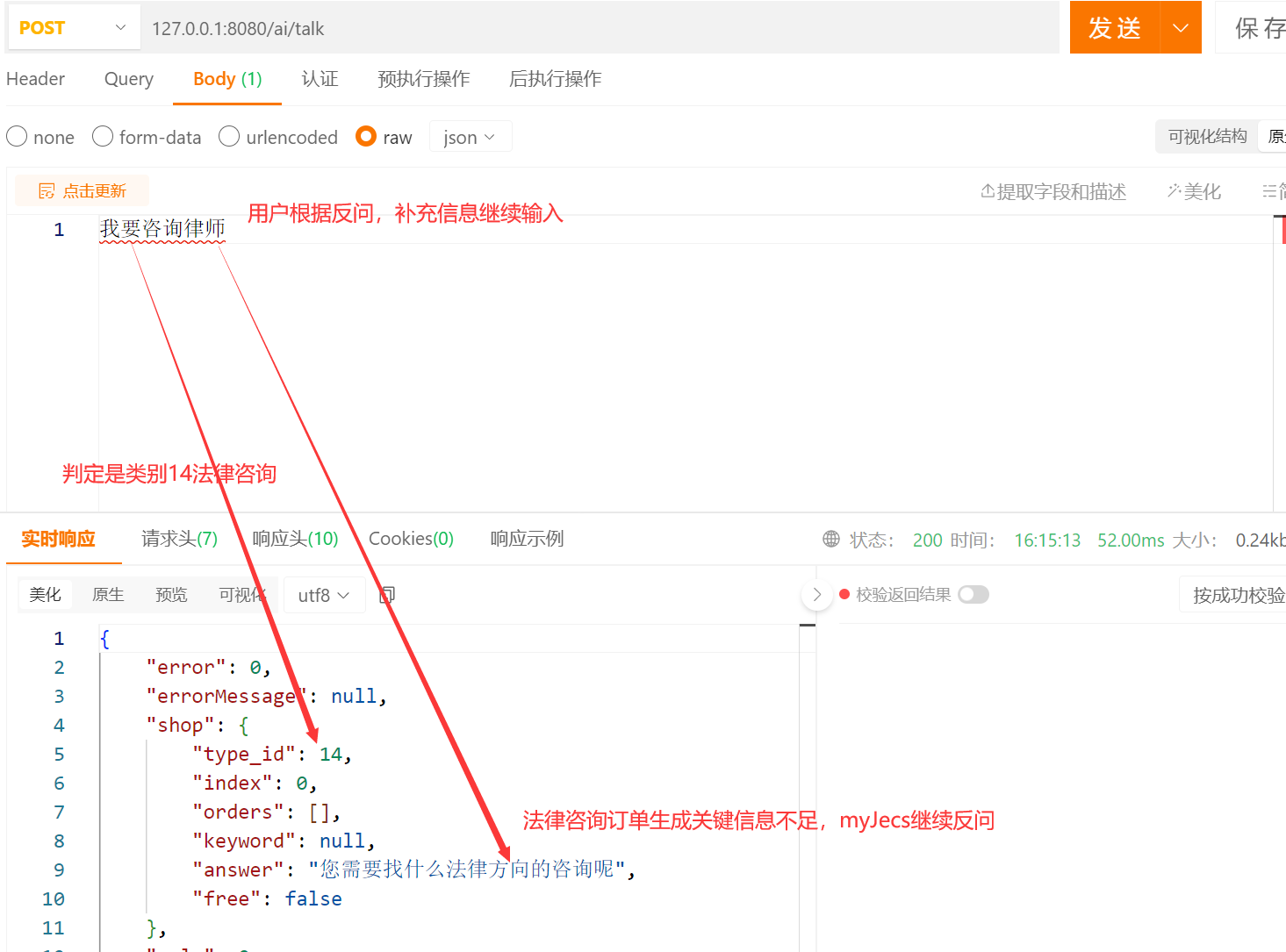
Task: Click the copy icon next to utf8 dropdown
Action: (x=386, y=594)
